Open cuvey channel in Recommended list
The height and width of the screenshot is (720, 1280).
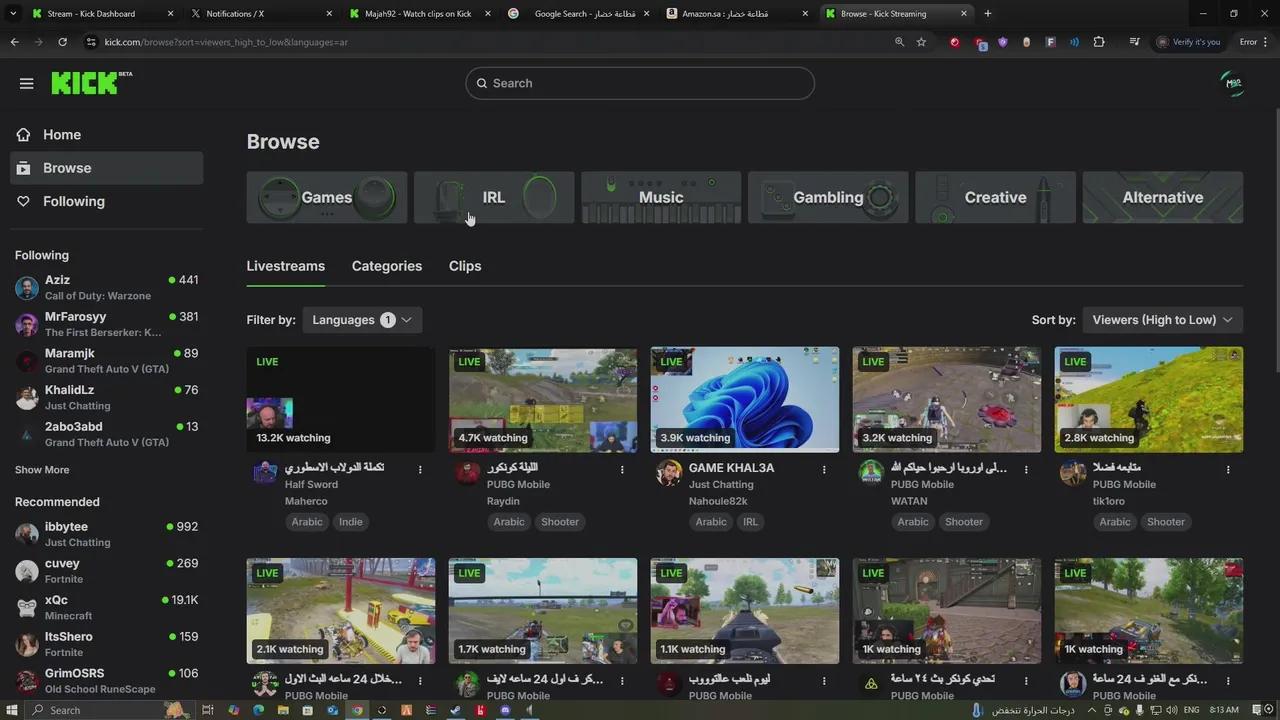click(x=107, y=571)
